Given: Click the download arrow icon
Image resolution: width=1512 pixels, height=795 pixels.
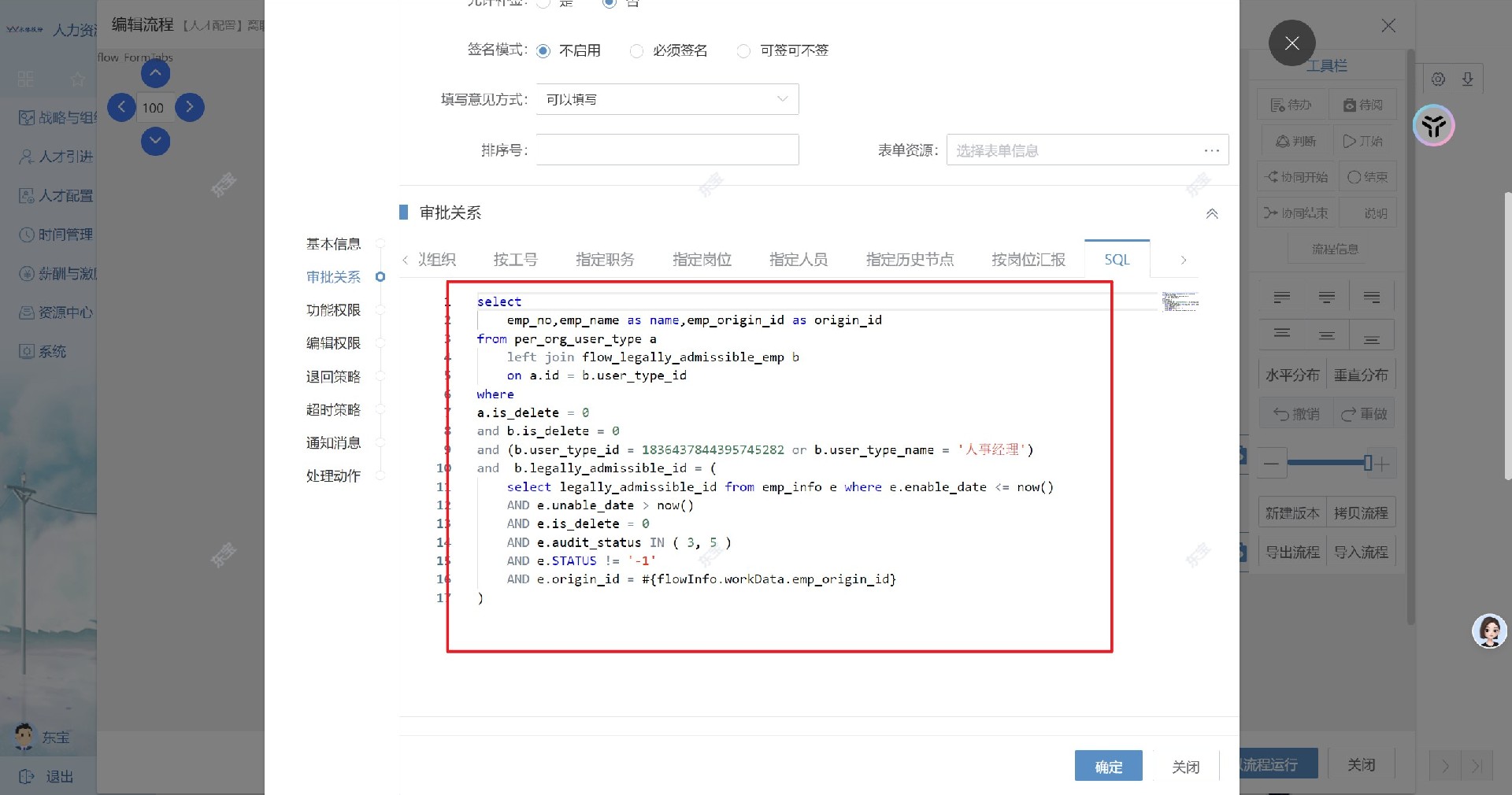Looking at the screenshot, I should pos(1467,79).
